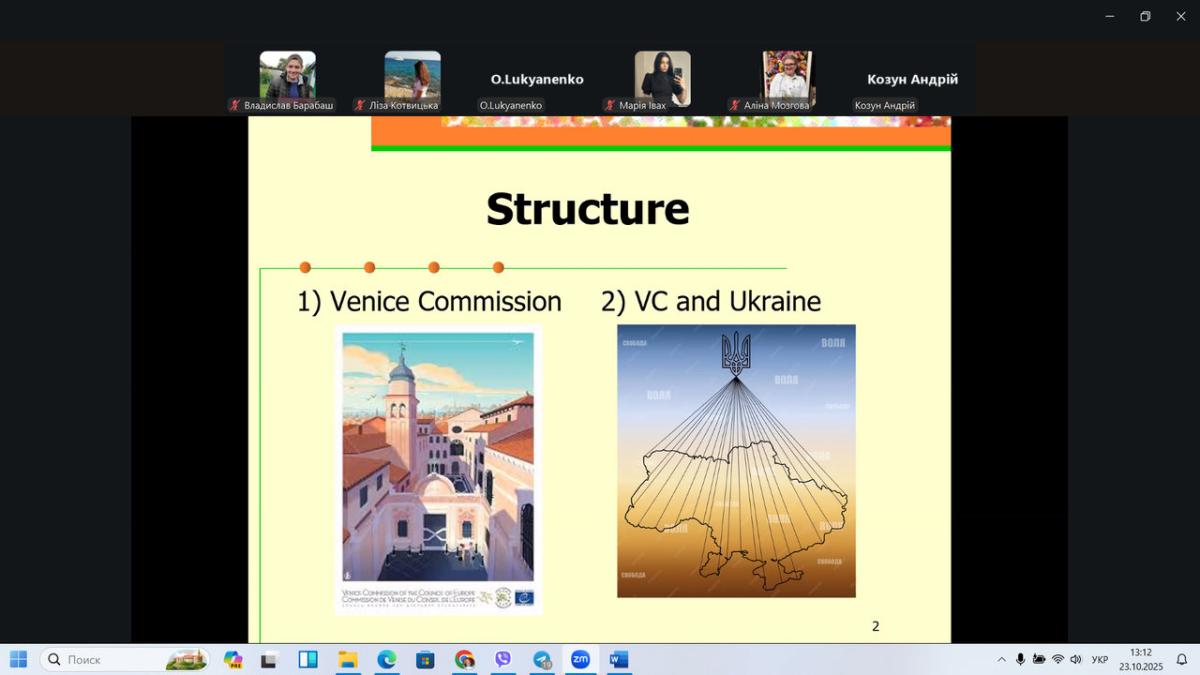Toggle the volume speaker icon in tray
Image resolution: width=1200 pixels, height=675 pixels.
(1076, 659)
